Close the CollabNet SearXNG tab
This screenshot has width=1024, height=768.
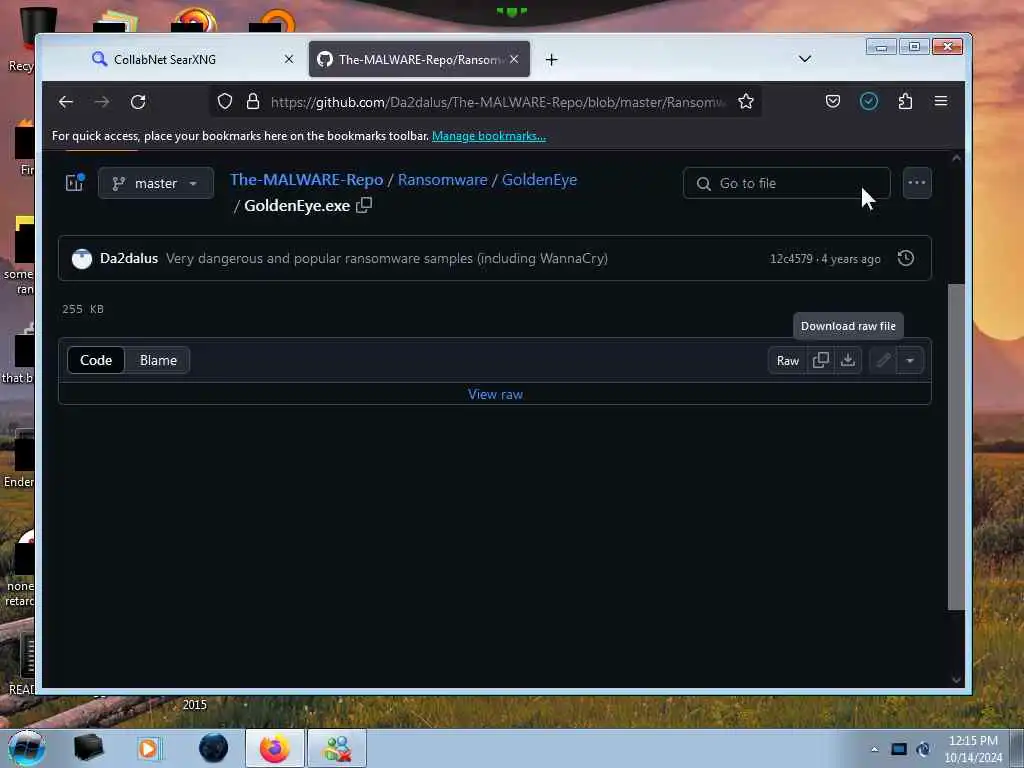pyautogui.click(x=289, y=59)
